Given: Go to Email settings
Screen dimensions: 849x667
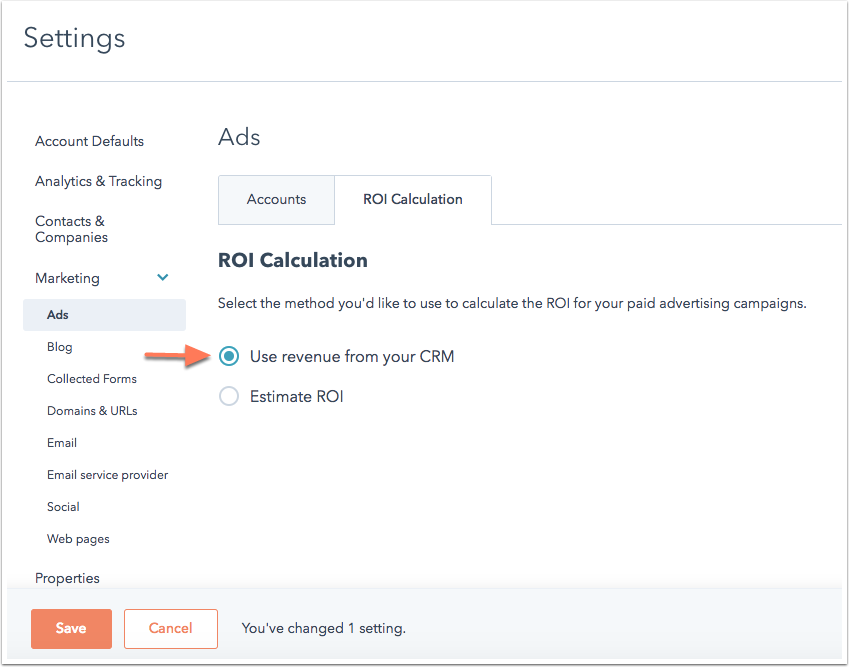Looking at the screenshot, I should pos(62,443).
